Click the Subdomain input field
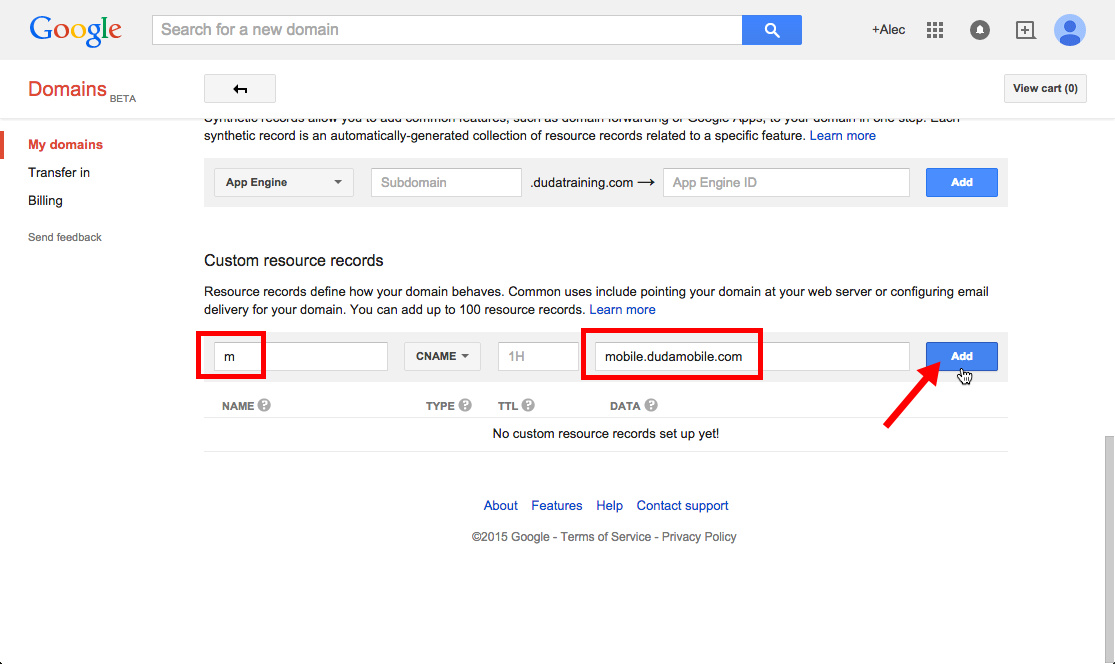The width and height of the screenshot is (1115, 664). pos(447,183)
